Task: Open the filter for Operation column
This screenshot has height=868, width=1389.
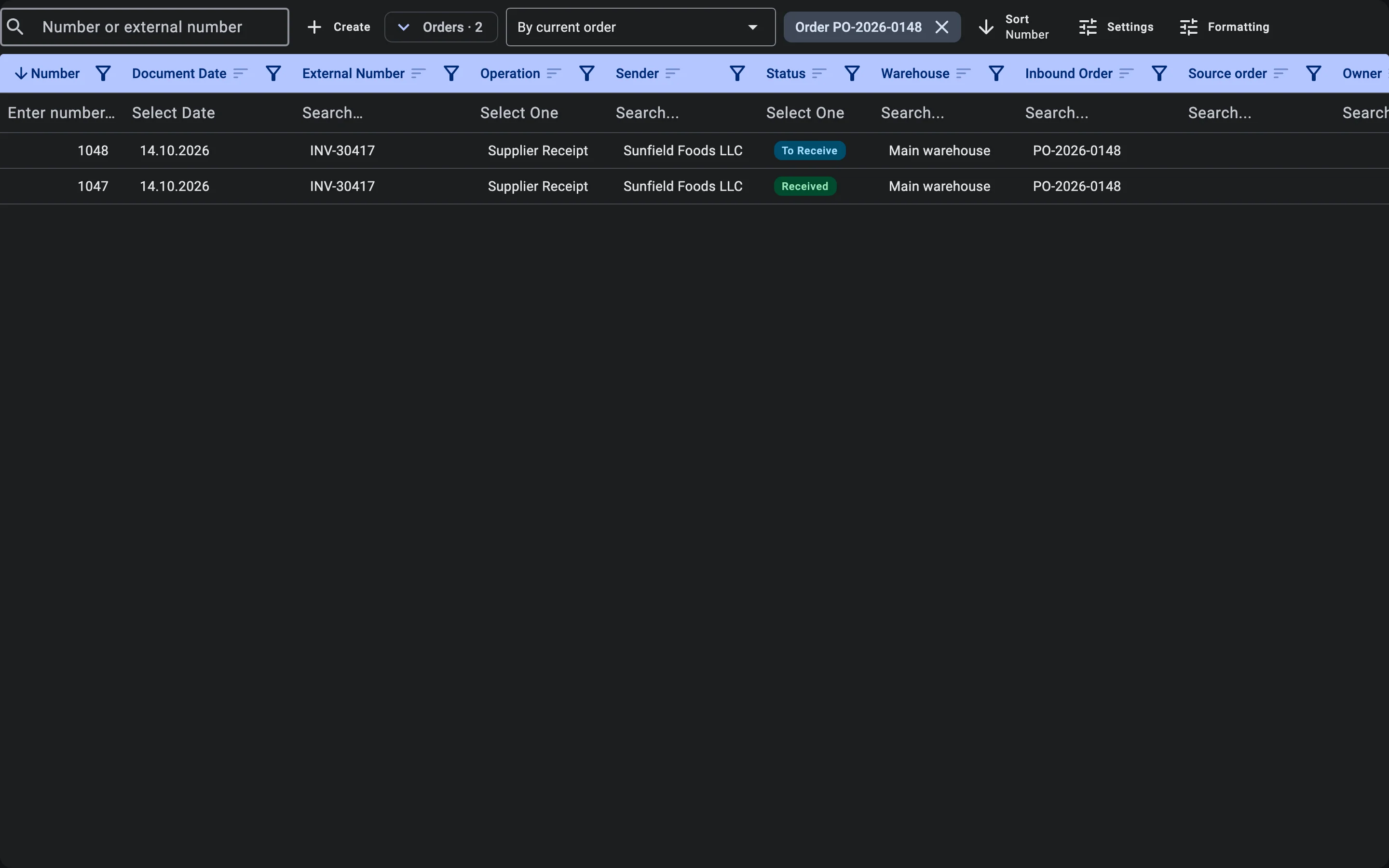Action: (x=586, y=73)
